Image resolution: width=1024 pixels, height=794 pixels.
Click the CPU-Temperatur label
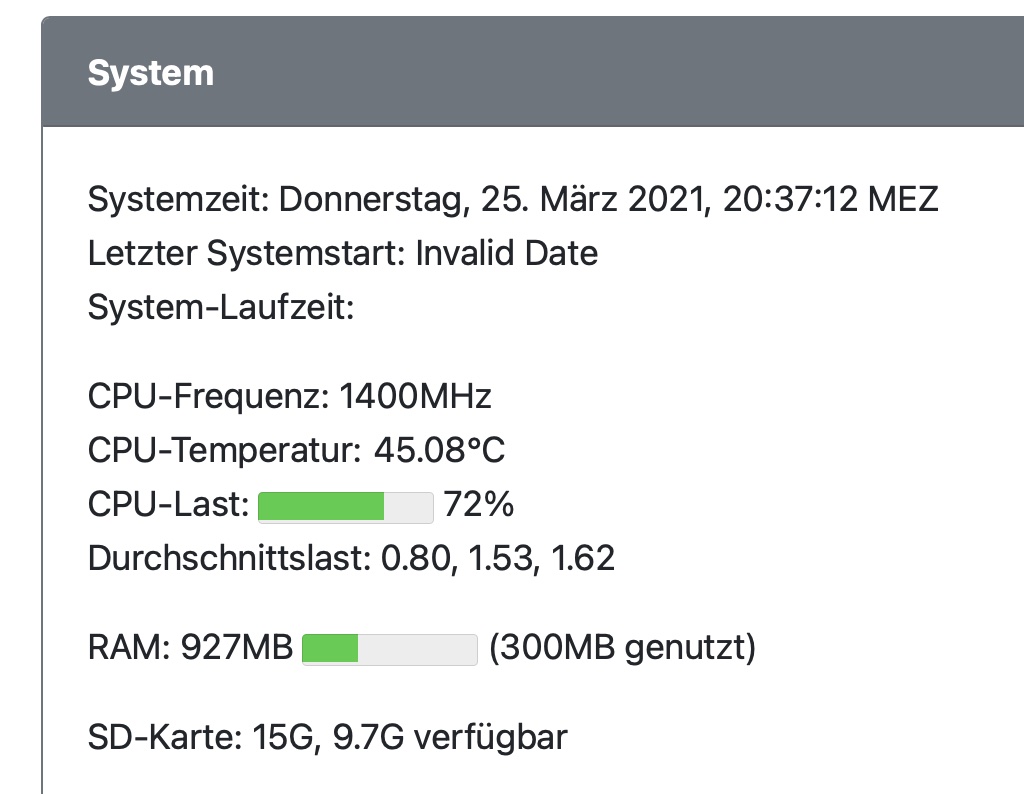[224, 451]
